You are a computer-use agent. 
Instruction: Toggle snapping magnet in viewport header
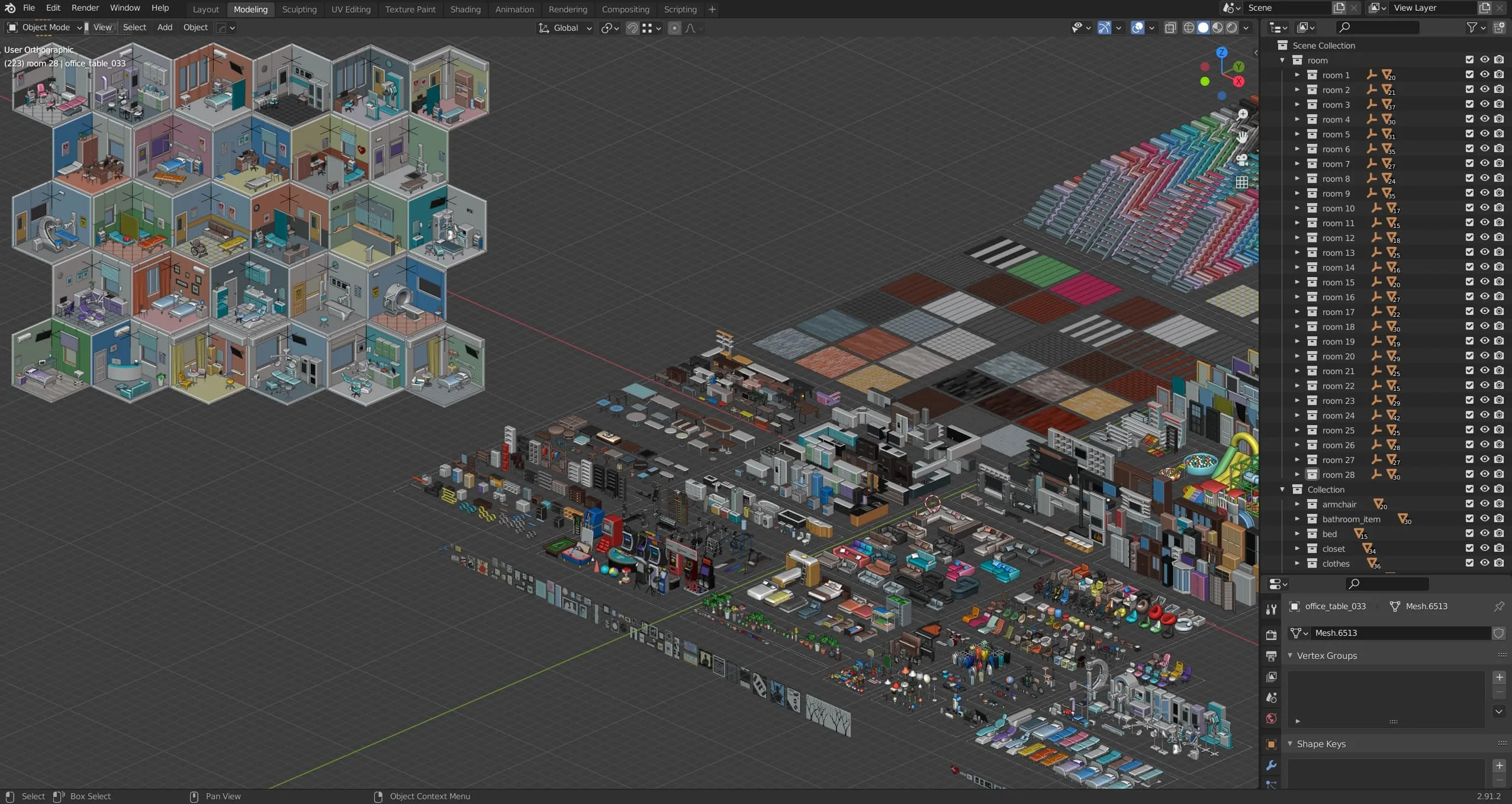coord(632,28)
